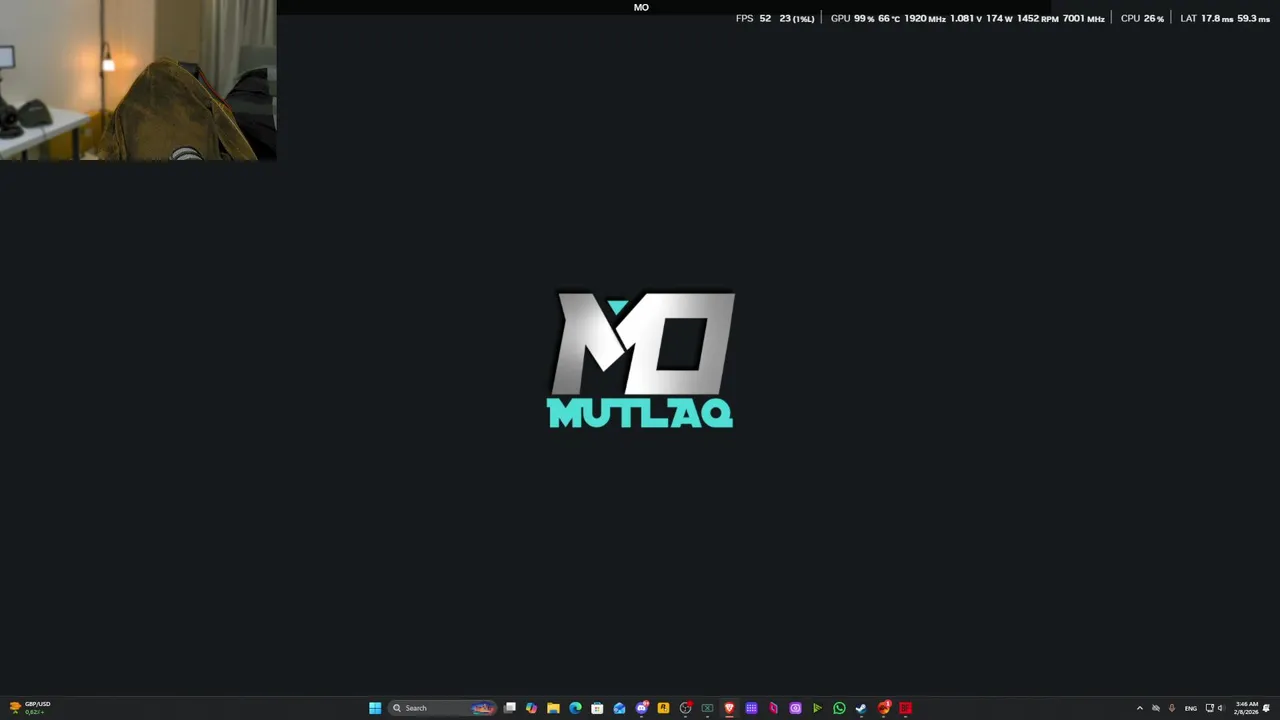Screen dimensions: 1280x720
Task: Open the red square app at the taskbar end
Action: pos(905,708)
